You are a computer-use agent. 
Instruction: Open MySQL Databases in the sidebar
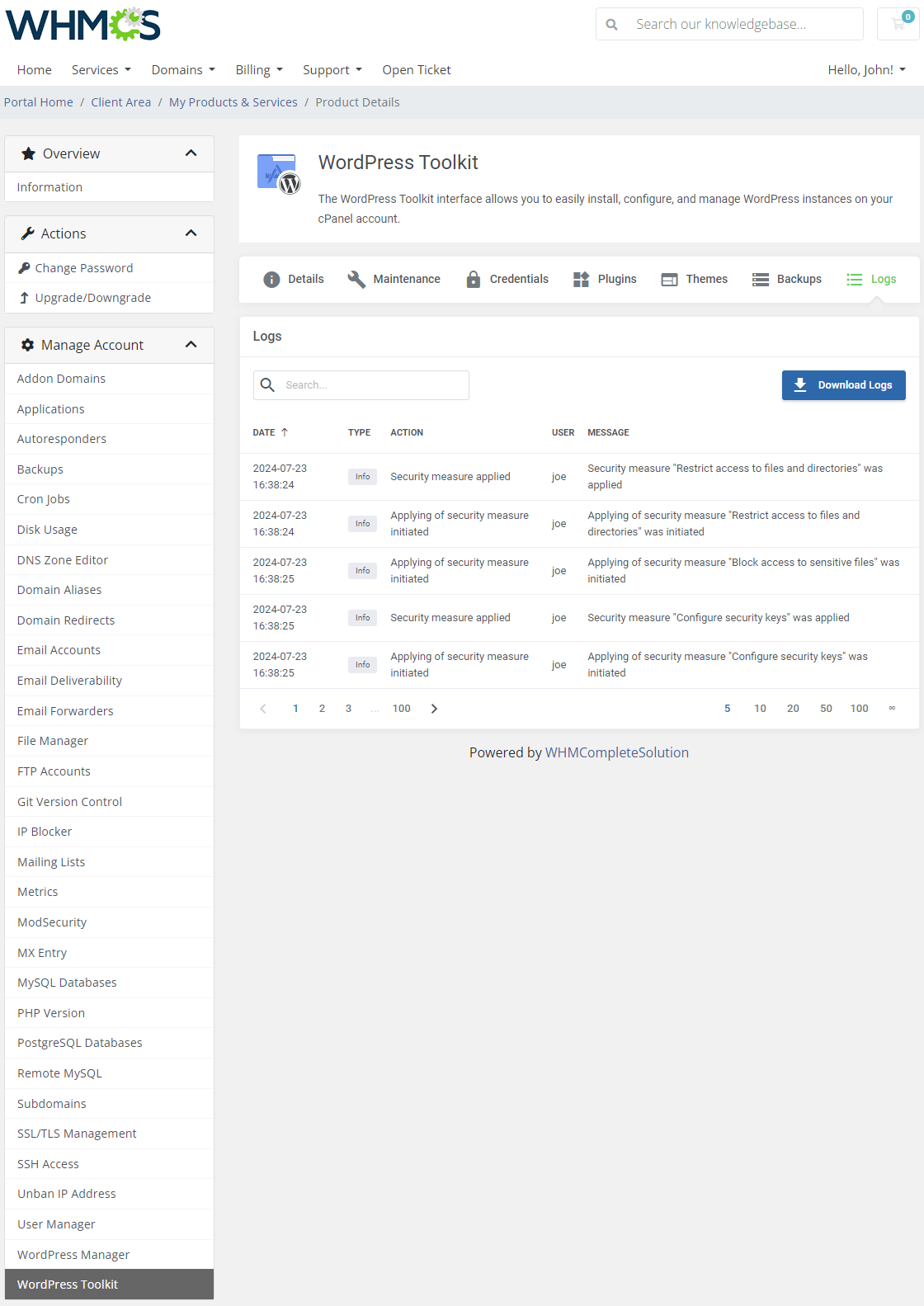click(x=109, y=983)
